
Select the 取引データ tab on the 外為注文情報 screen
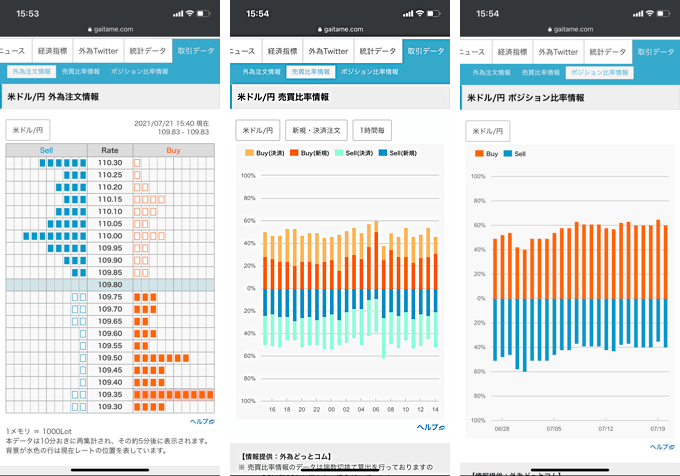coord(196,51)
